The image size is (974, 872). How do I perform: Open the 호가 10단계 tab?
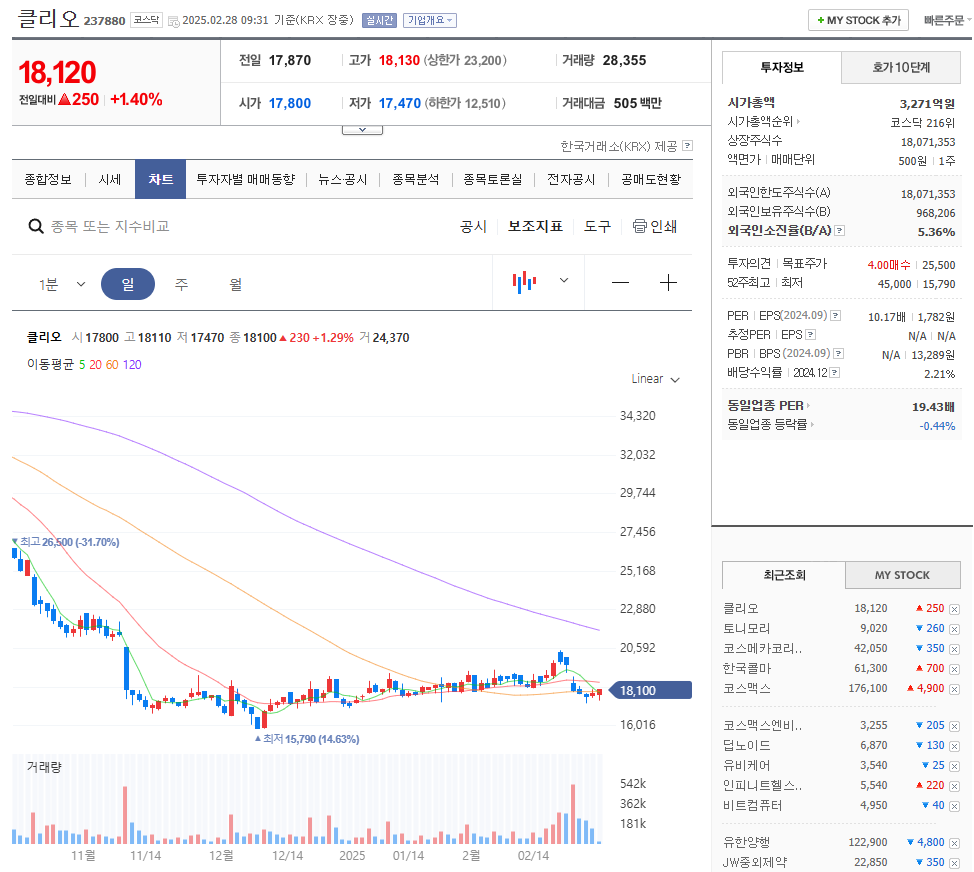click(x=899, y=67)
